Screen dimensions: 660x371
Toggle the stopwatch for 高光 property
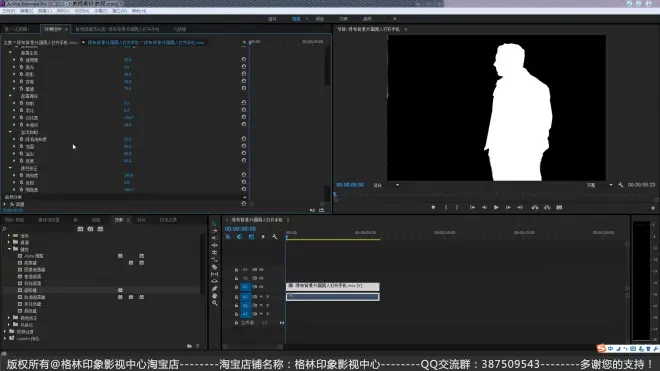(x=21, y=67)
